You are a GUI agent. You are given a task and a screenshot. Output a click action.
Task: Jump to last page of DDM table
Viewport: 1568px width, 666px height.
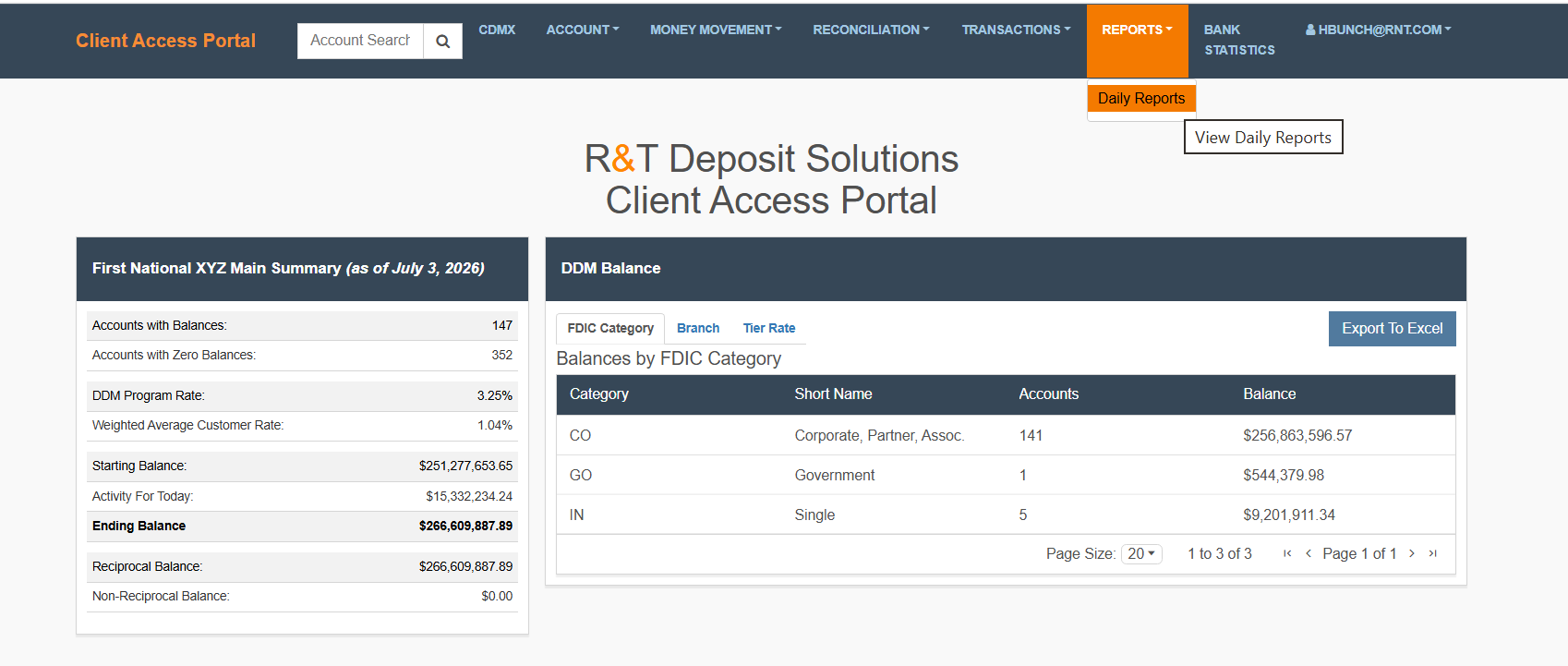(1432, 553)
